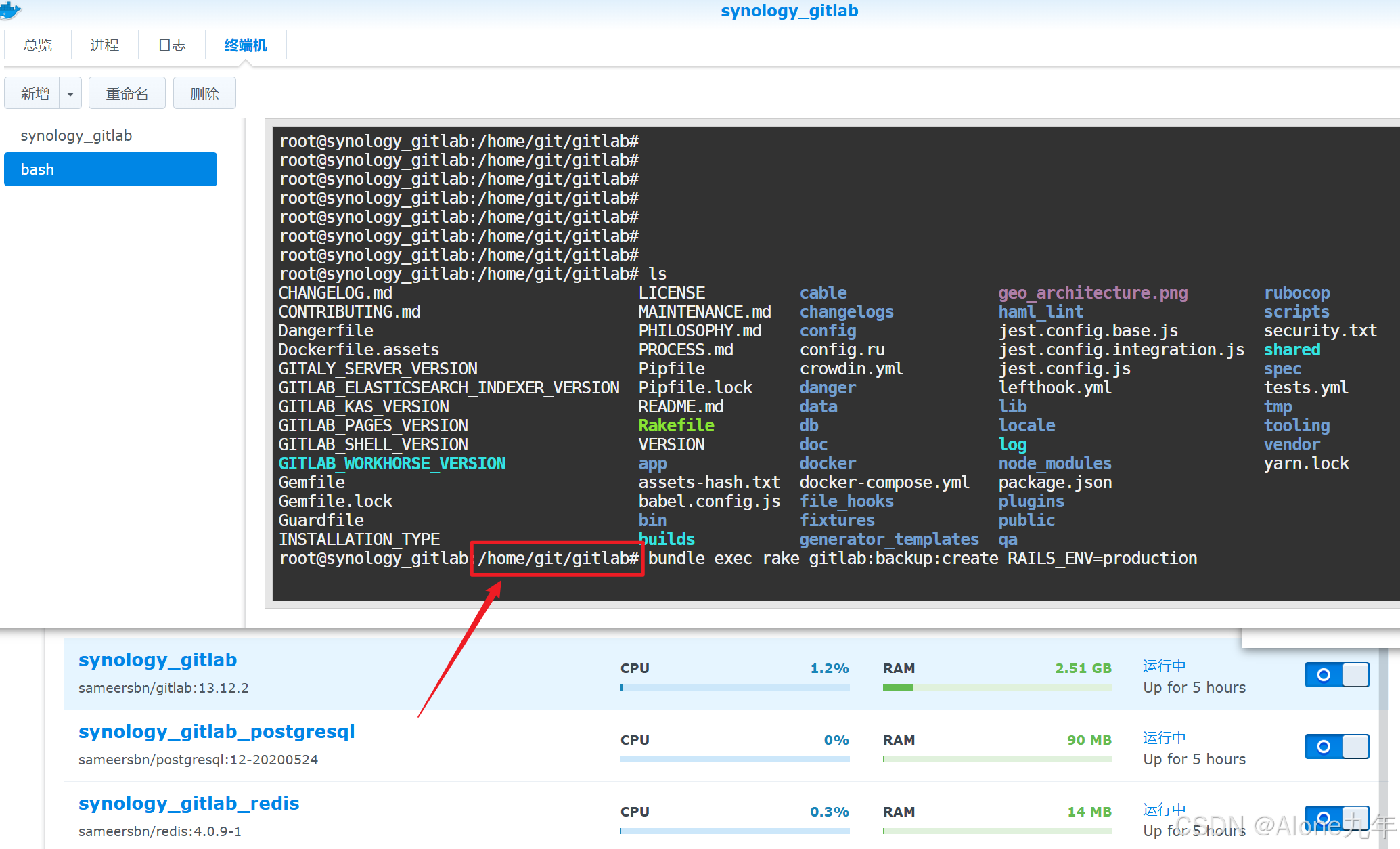This screenshot has width=1400, height=849.
Task: Click the 新增 button
Action: tap(35, 93)
